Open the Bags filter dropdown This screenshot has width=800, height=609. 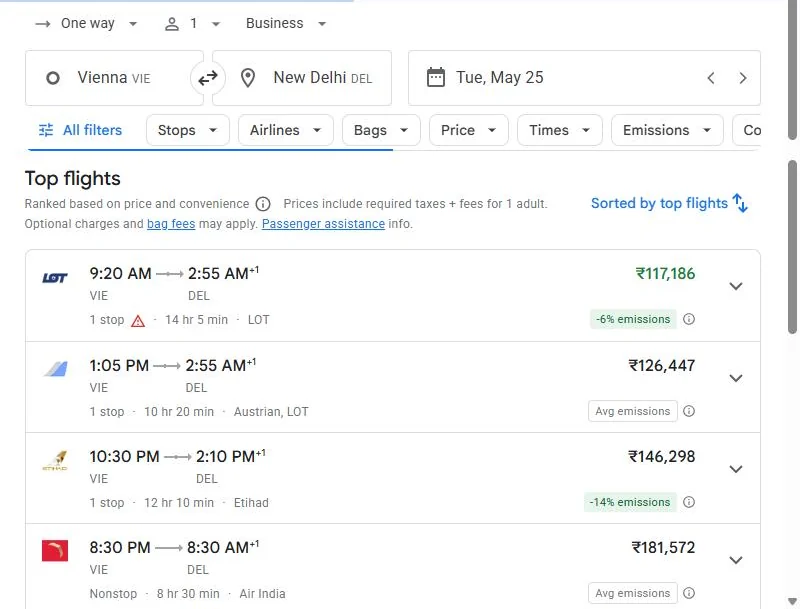381,131
